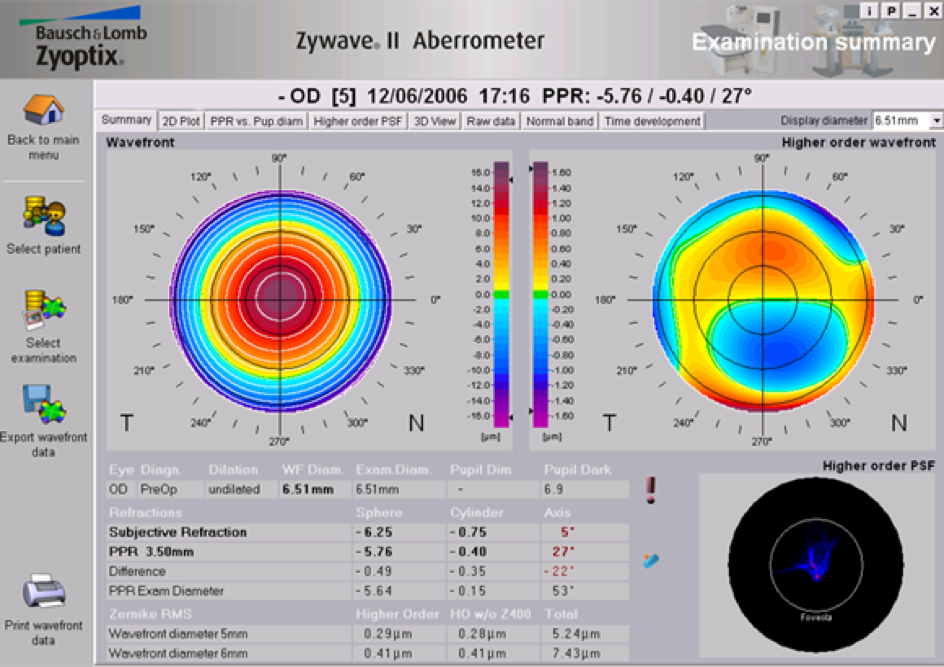The width and height of the screenshot is (944, 667).
Task: Click the 6mm Total RMS value 7.43µm
Action: tap(576, 653)
